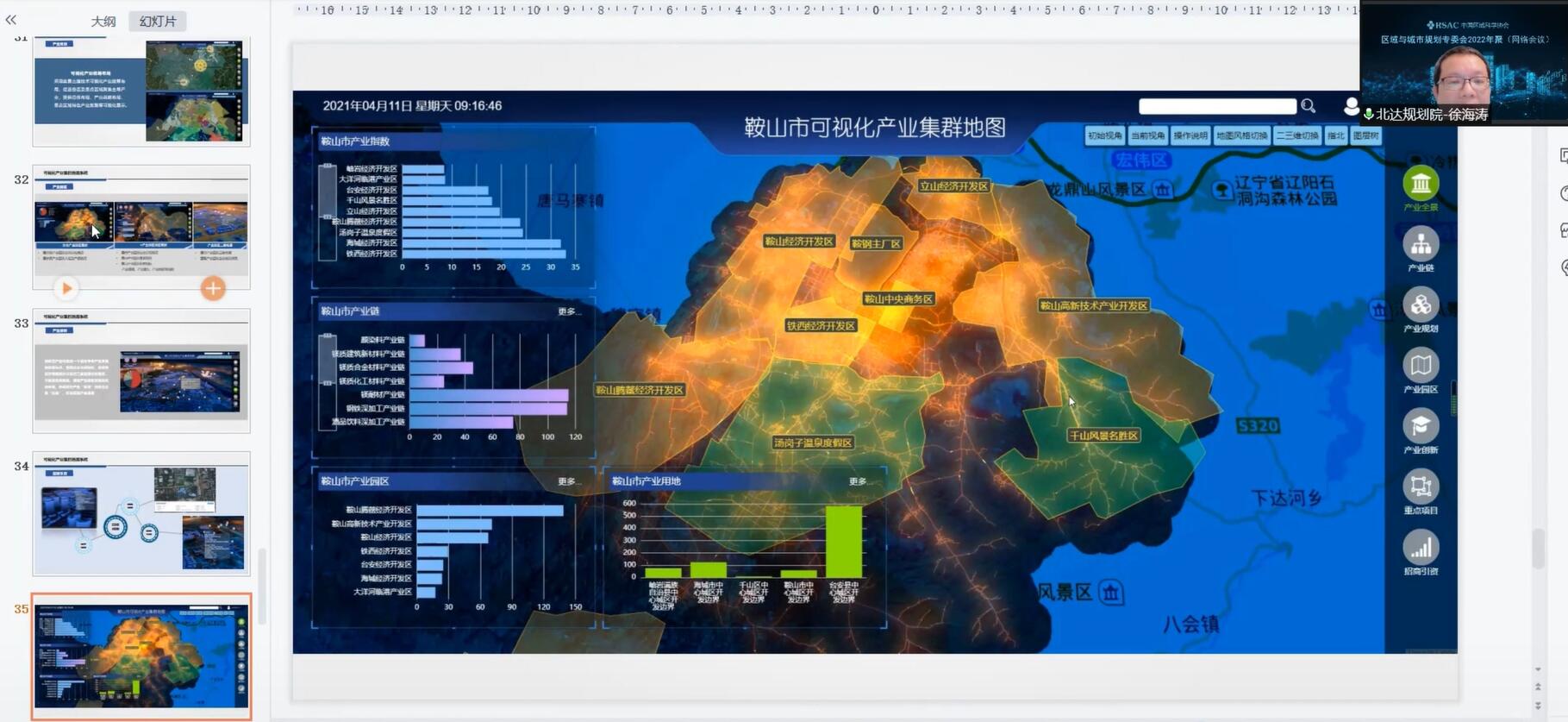This screenshot has width=1568, height=722.
Task: Click the main editor vertical scrollbar thumb
Action: point(1537,549)
